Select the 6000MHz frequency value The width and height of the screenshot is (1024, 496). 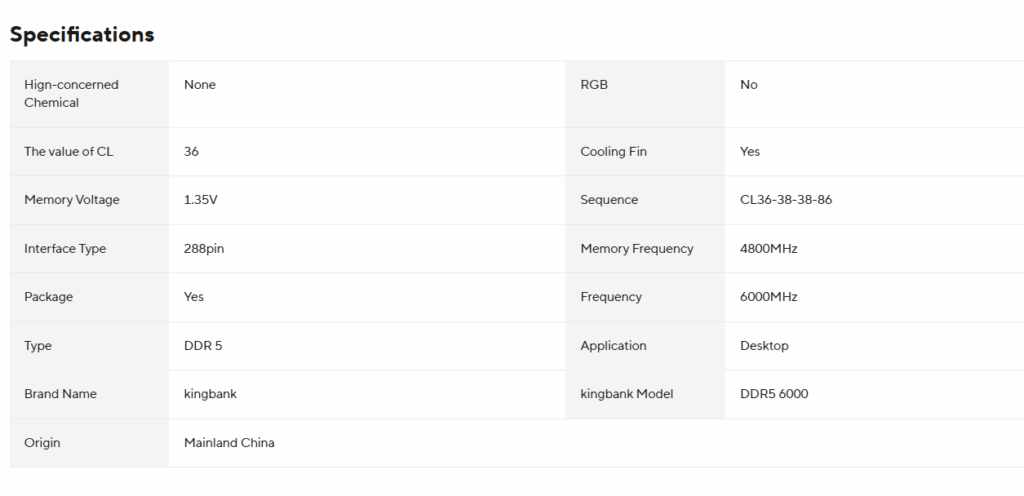pos(769,297)
